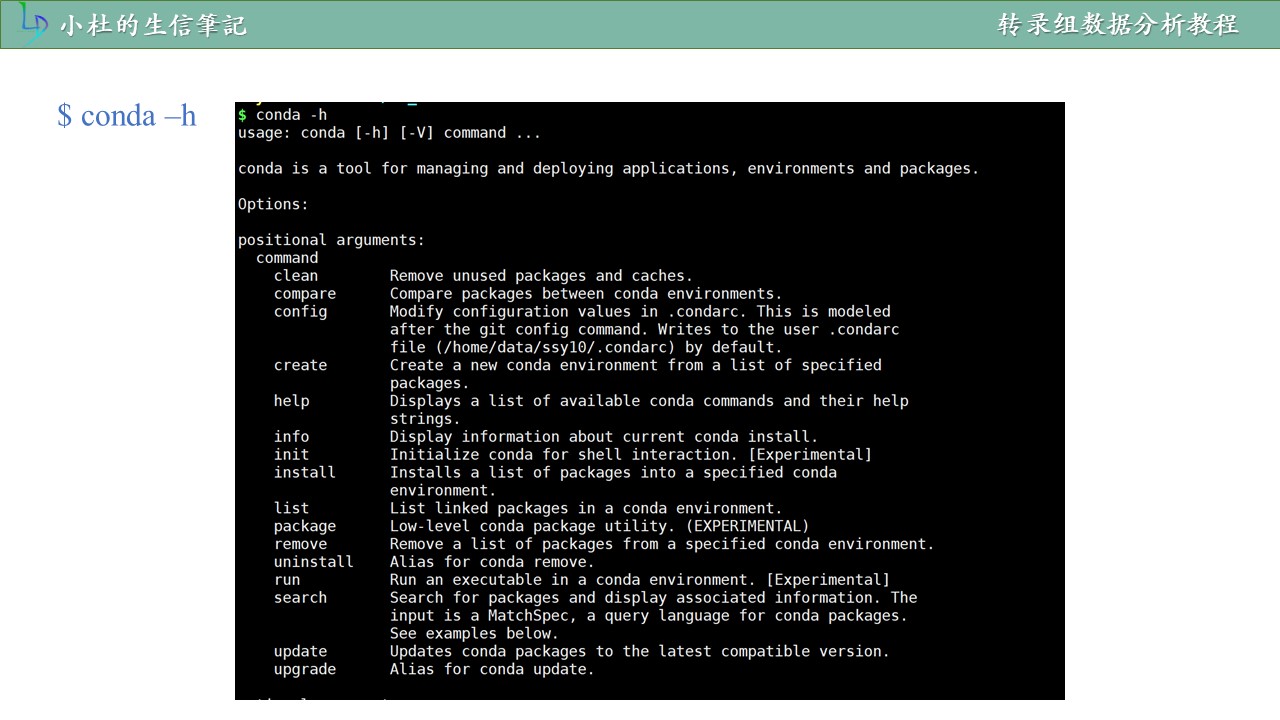Screen dimensions: 1280x720
Task: Click the 'remove' command name
Action: 300,545
